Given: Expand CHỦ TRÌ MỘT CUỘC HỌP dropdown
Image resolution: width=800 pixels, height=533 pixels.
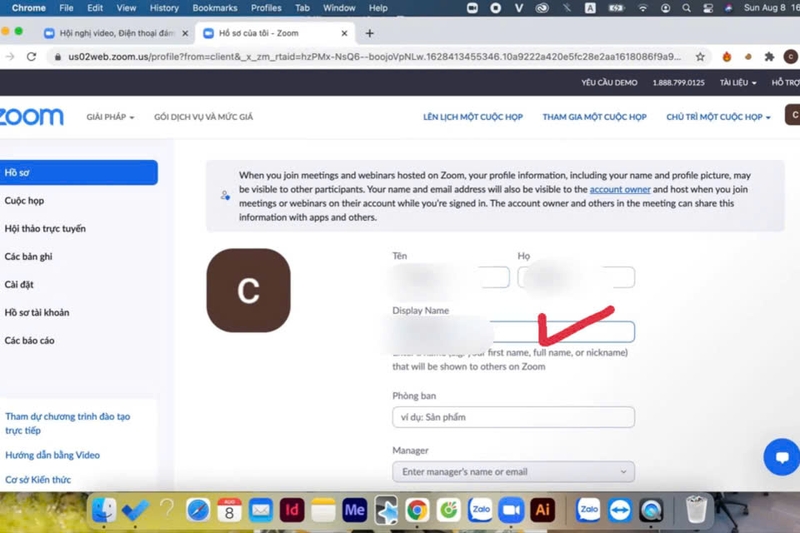Looking at the screenshot, I should 718,117.
